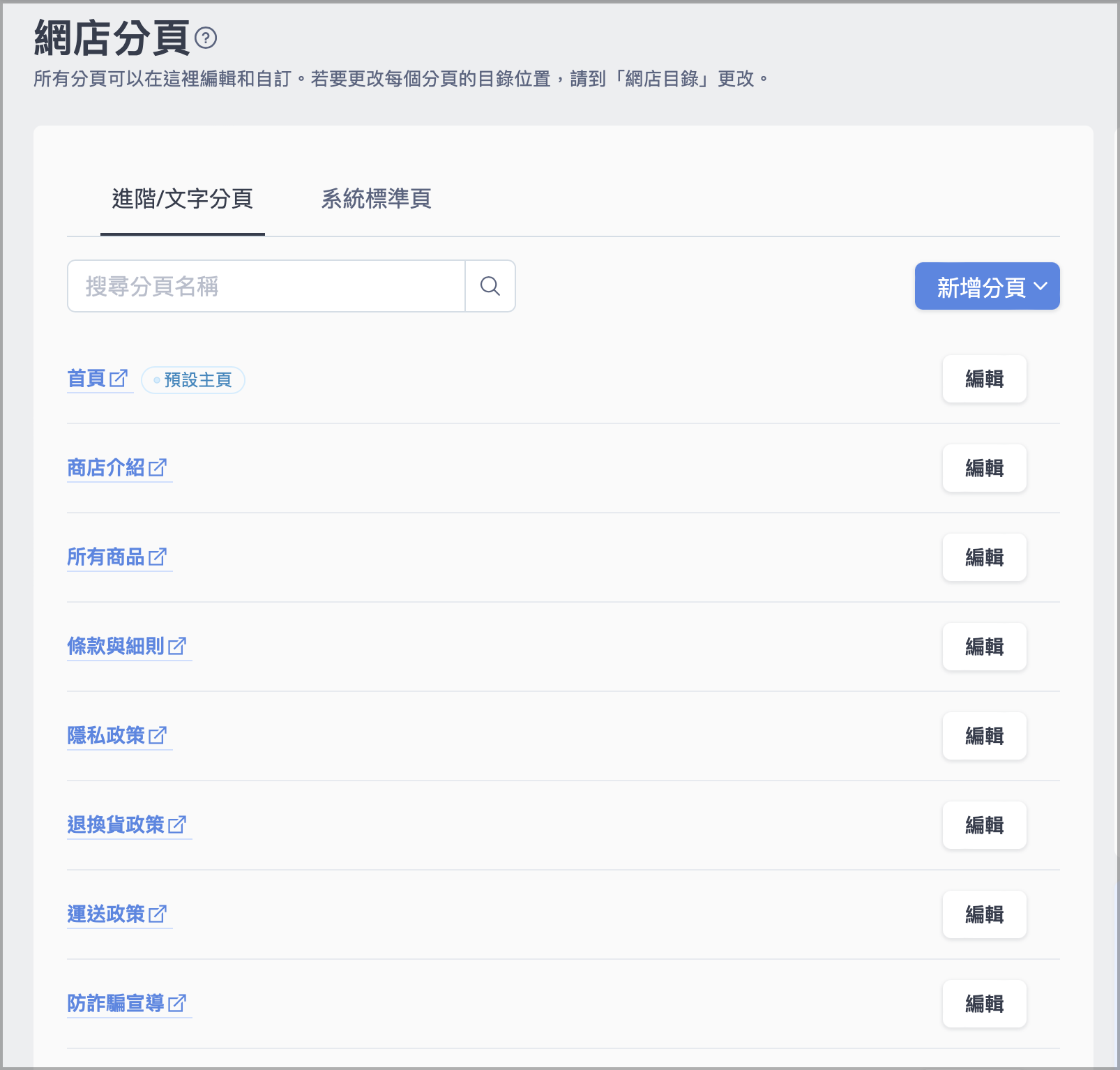Click 編輯 button for 運送政策
This screenshot has height=1070, width=1120.
coord(984,914)
